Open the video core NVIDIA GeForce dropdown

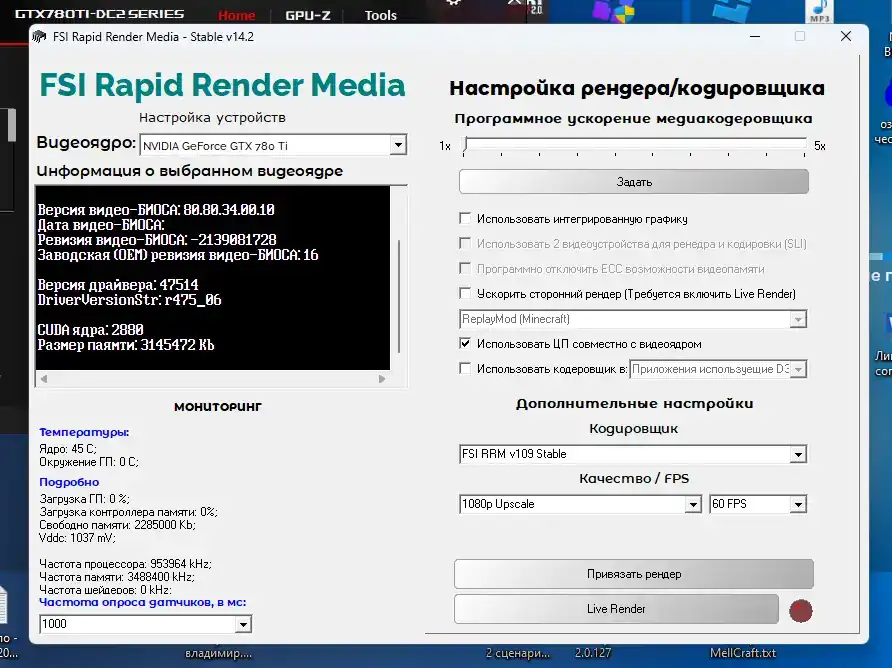pos(398,145)
